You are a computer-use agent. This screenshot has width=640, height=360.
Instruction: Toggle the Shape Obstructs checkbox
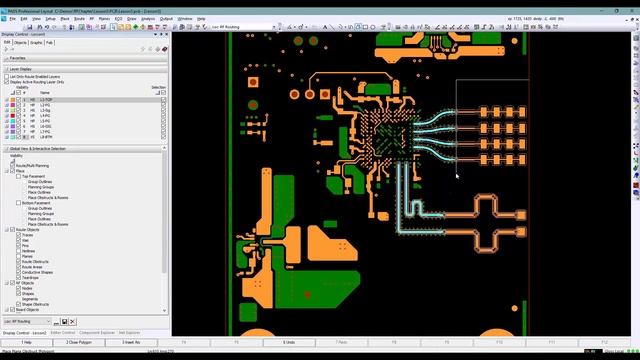[x=18, y=304]
